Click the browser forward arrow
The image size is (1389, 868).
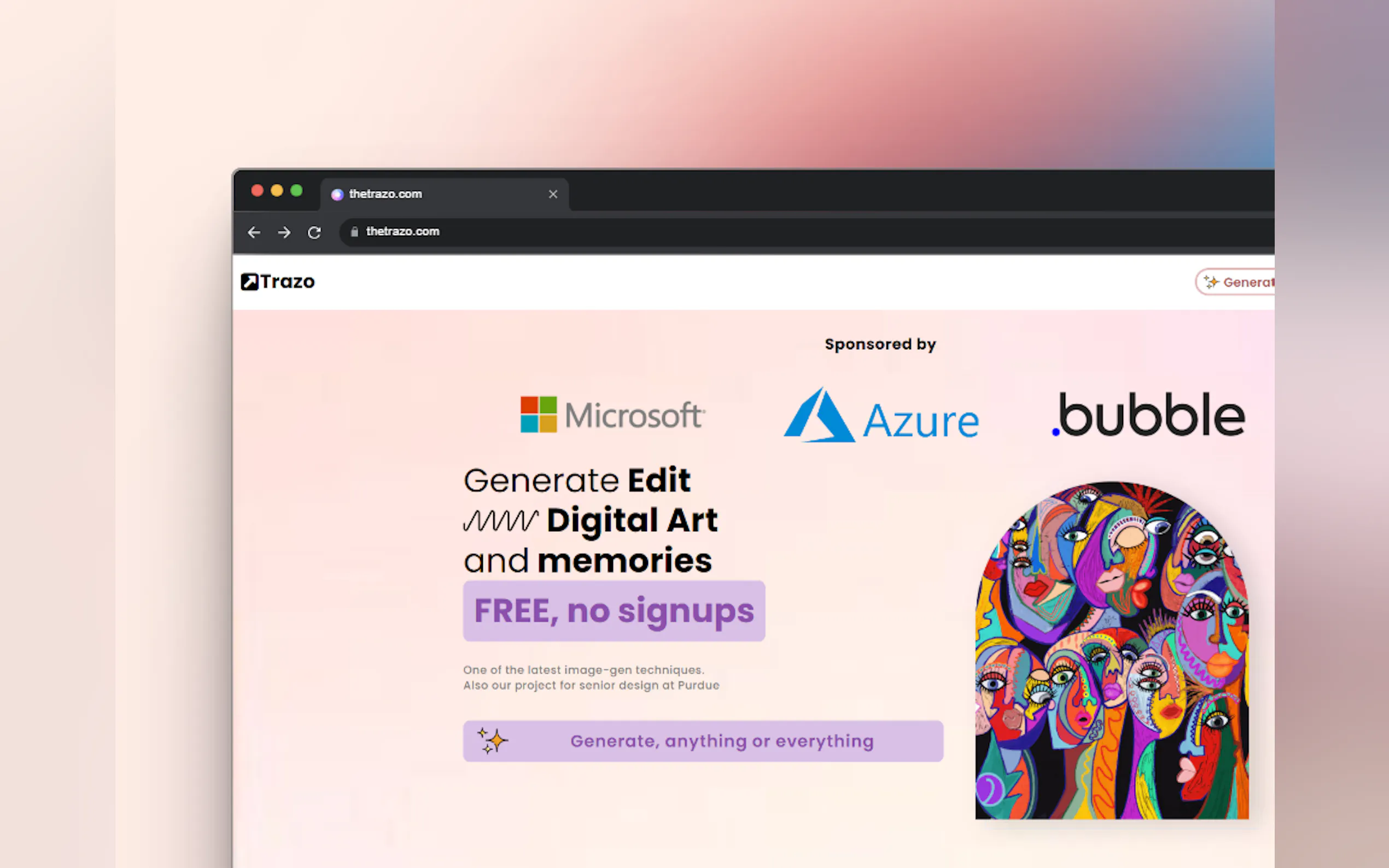[284, 232]
